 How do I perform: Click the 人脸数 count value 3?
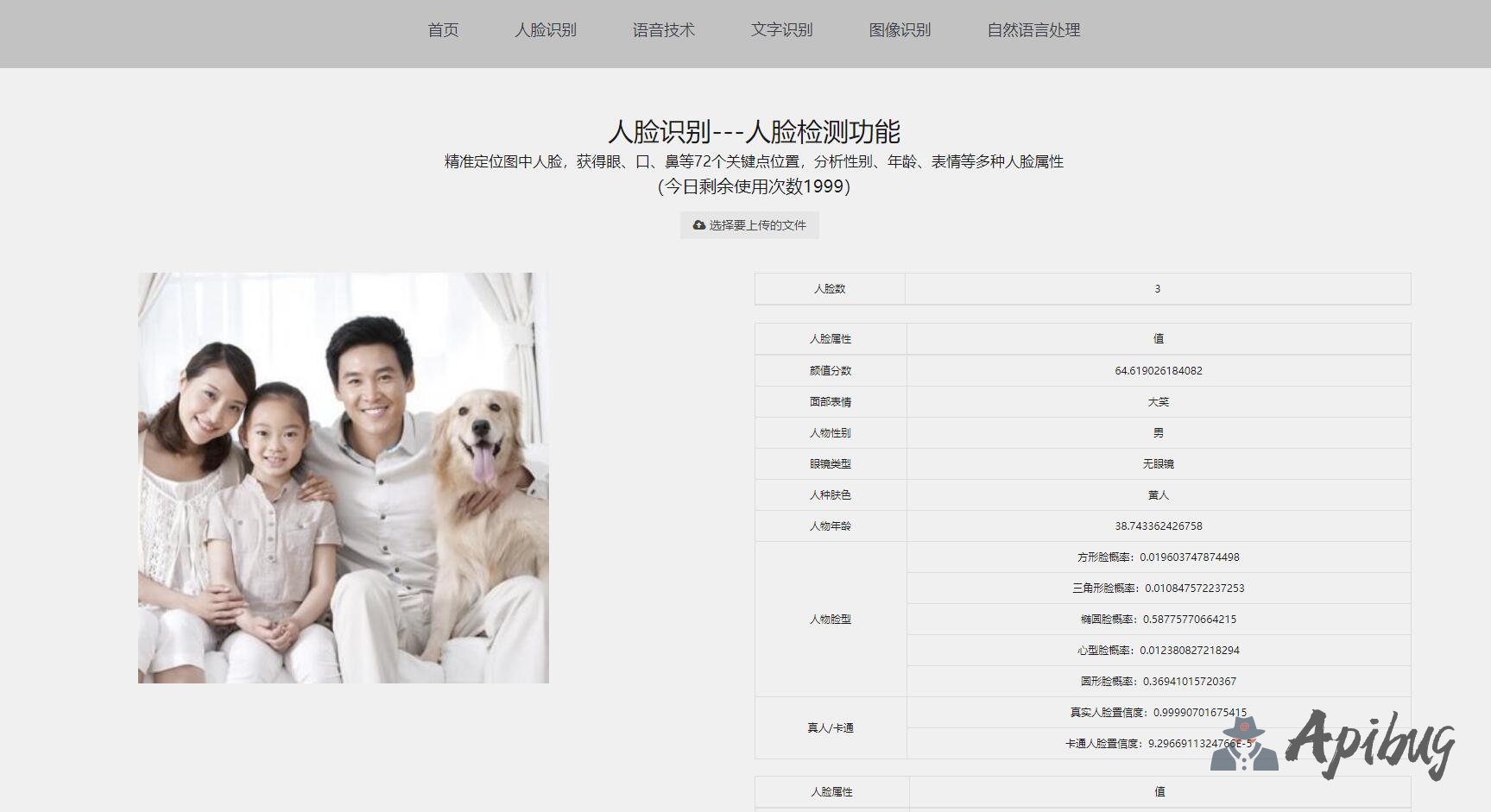[x=1157, y=289]
